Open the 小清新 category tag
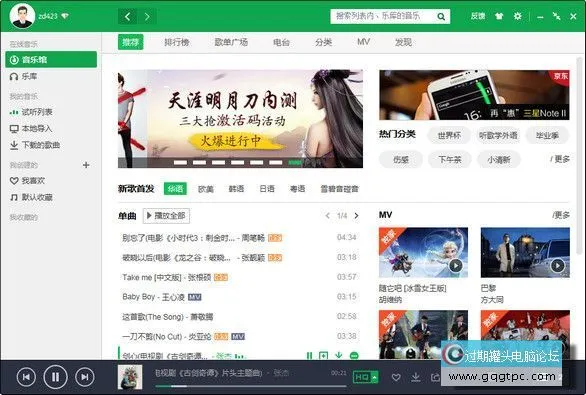This screenshot has height=395, width=586. 499,160
